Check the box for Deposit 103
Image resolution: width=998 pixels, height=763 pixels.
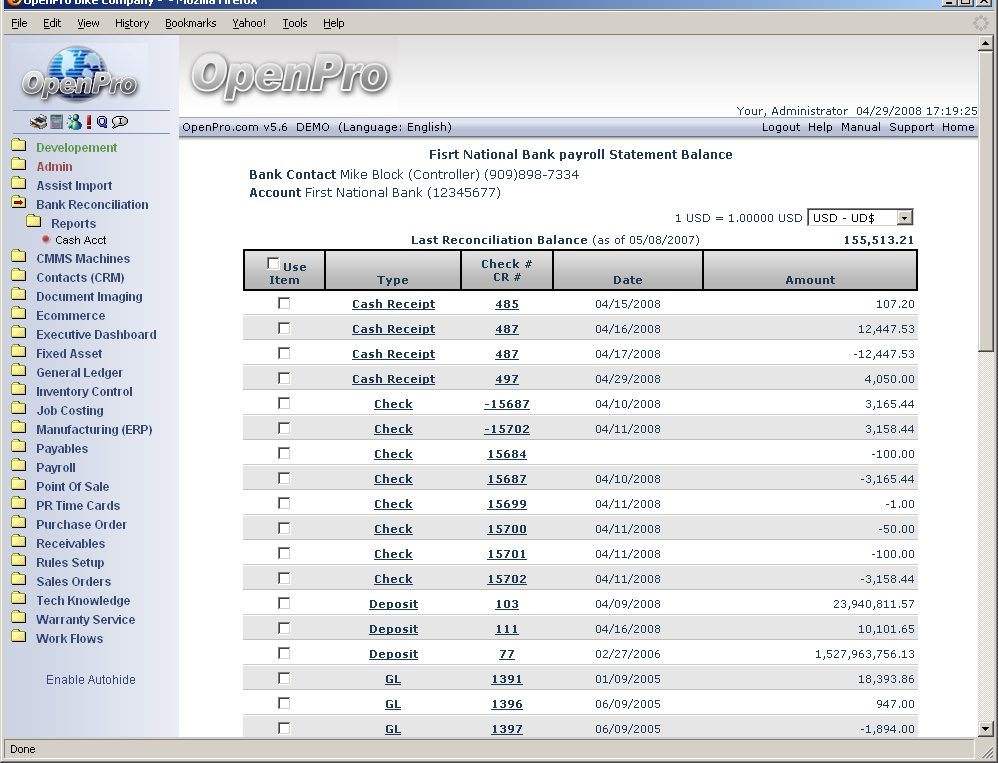point(284,603)
